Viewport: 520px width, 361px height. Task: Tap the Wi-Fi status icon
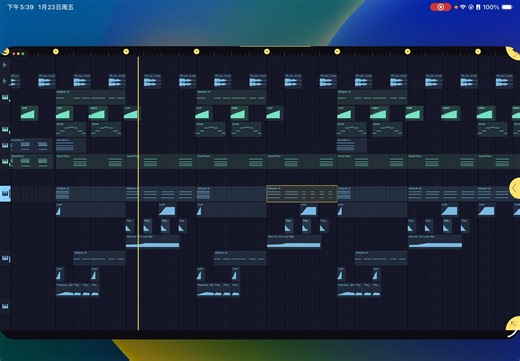click(x=463, y=7)
